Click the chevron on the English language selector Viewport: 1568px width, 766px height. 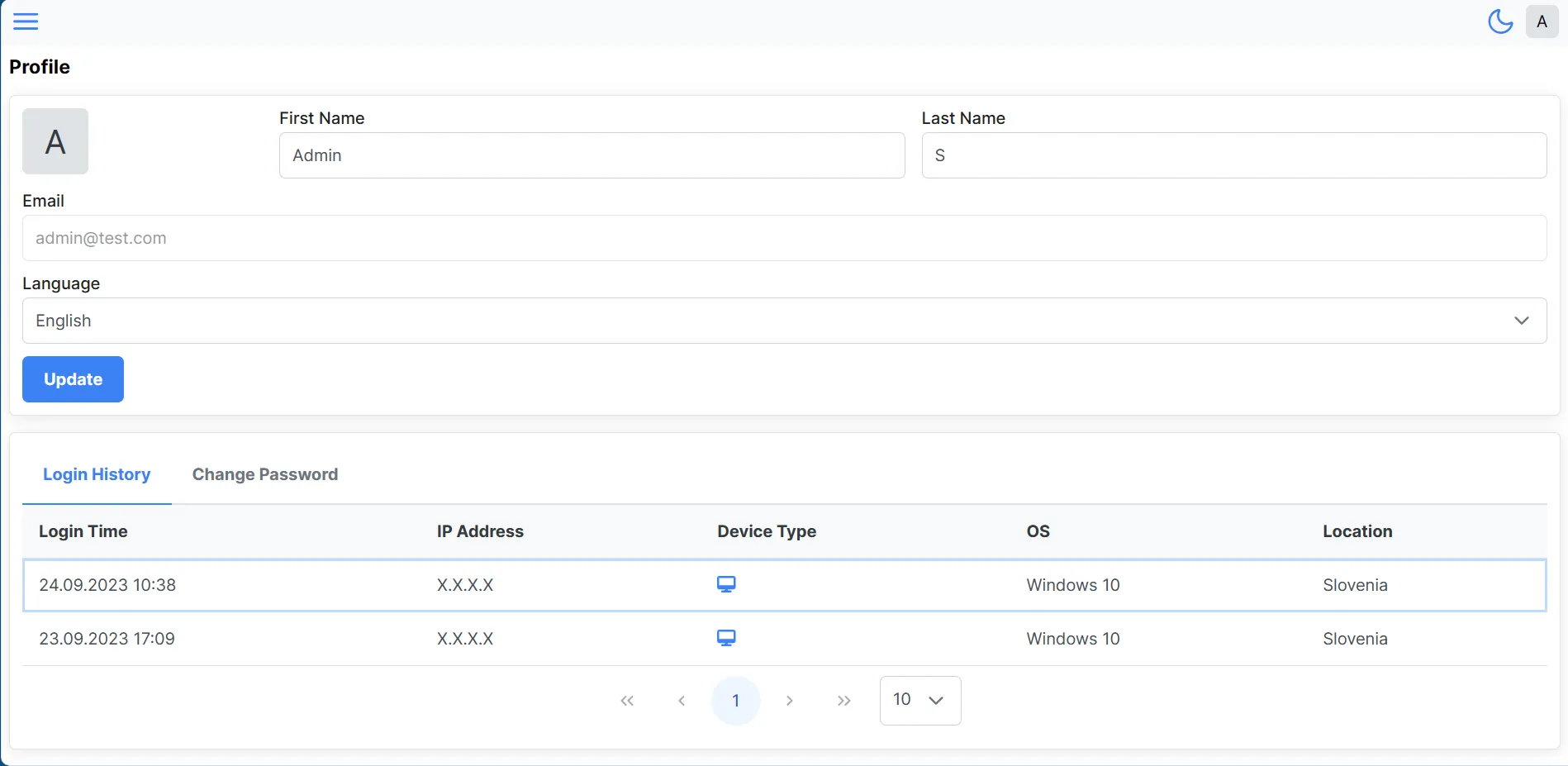point(1521,321)
